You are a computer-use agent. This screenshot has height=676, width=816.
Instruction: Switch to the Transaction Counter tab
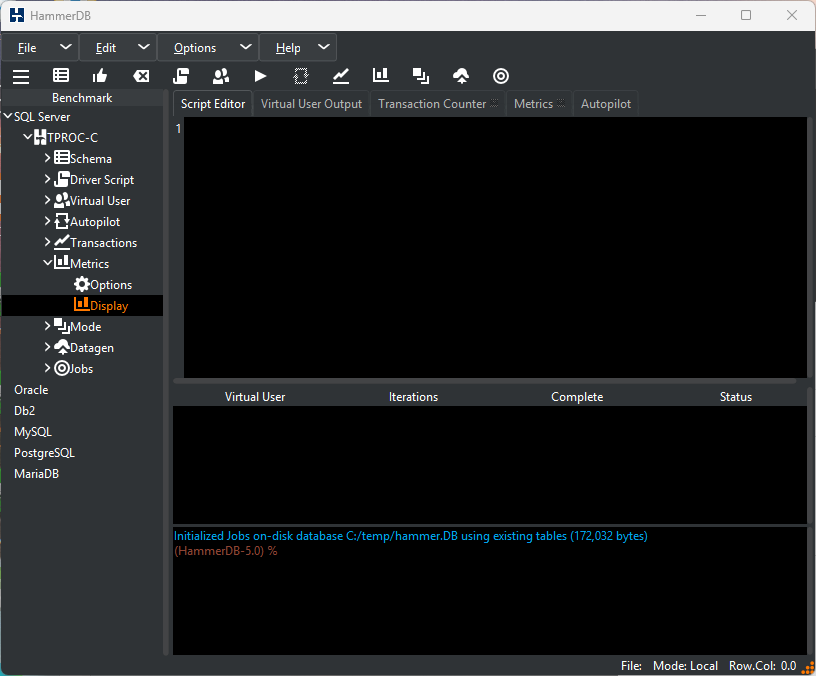(x=438, y=104)
